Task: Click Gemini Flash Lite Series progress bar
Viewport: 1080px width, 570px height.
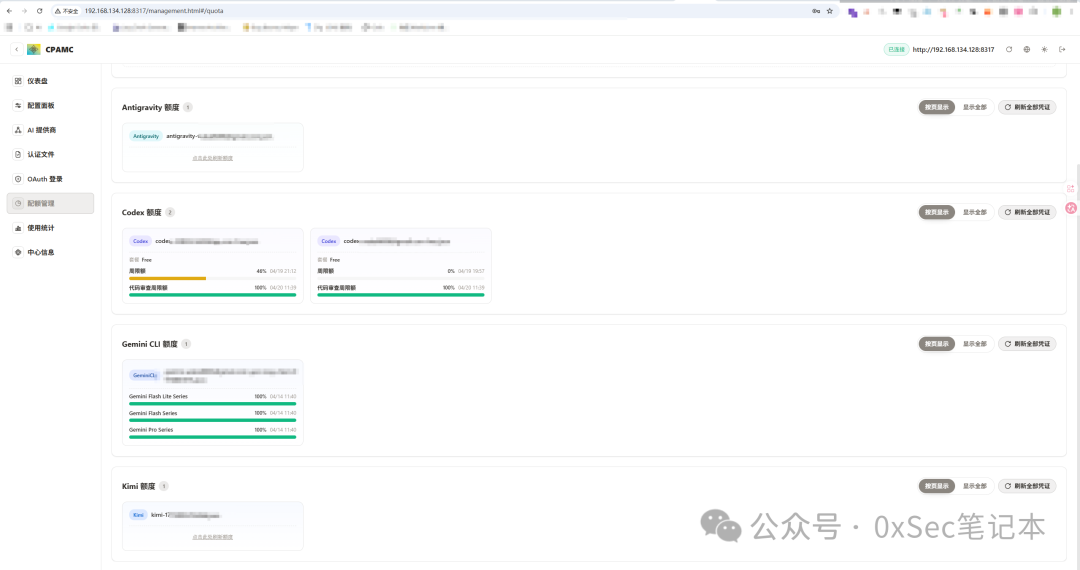Action: 212,403
